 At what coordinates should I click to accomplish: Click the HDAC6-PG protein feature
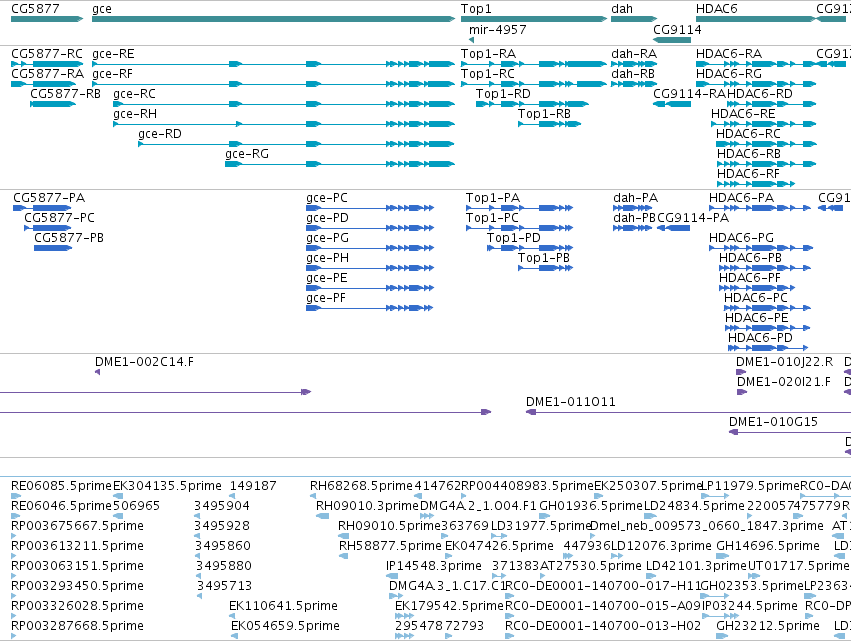761,248
